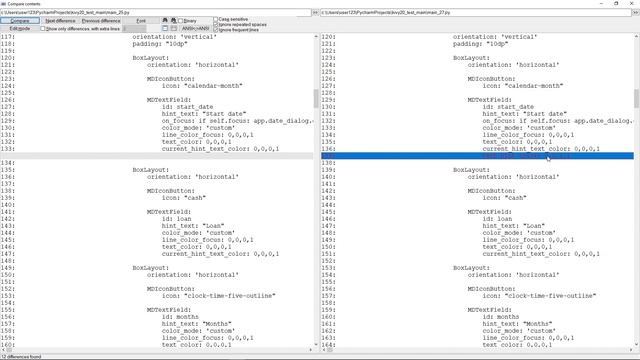Click the left file path field main_25.py
The height and width of the screenshot is (360, 640).
point(156,13)
